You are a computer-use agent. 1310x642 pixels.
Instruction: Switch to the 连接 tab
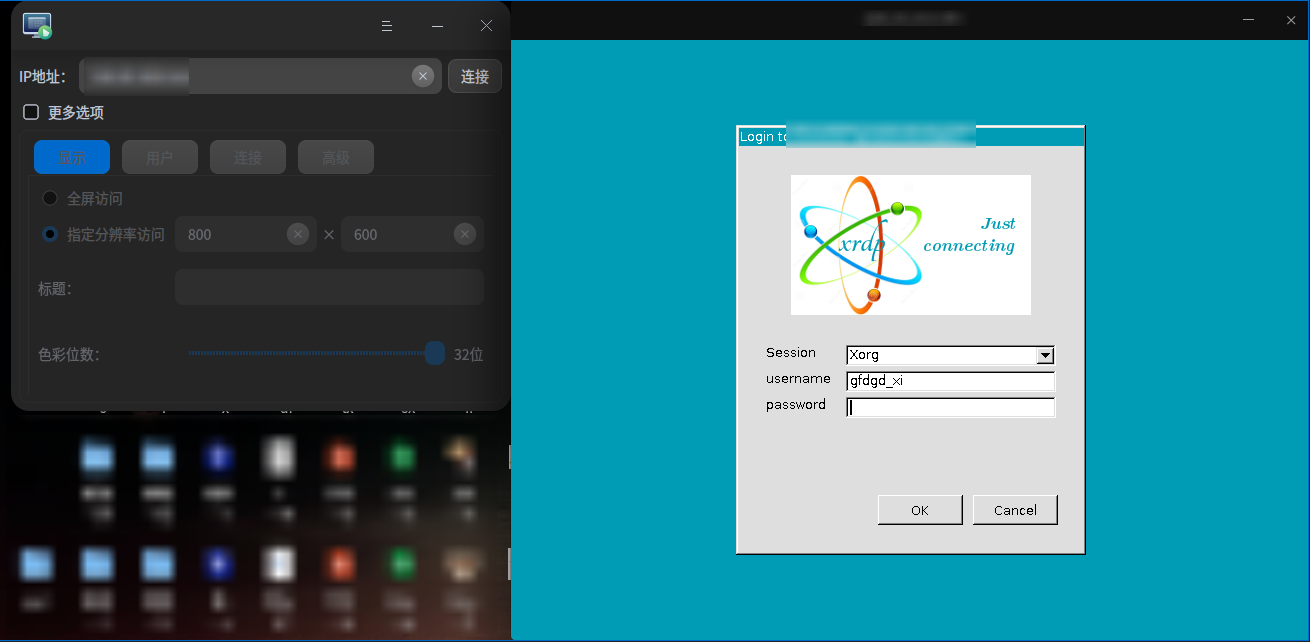[248, 157]
